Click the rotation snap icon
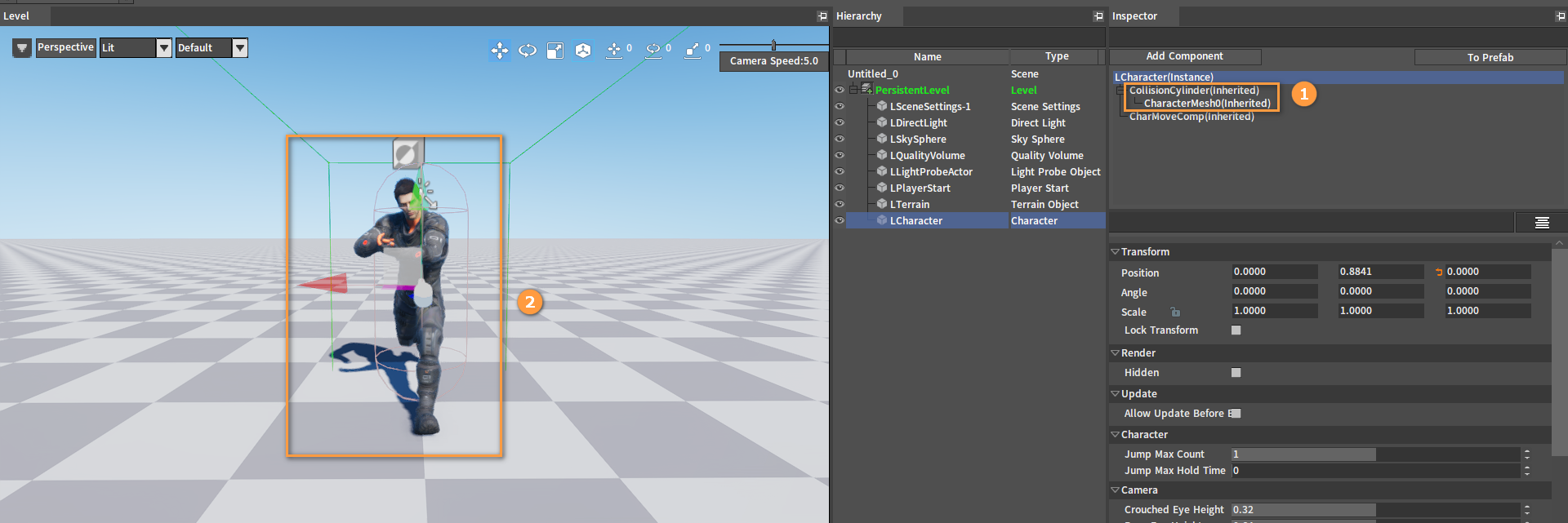Image resolution: width=1568 pixels, height=523 pixels. pyautogui.click(x=653, y=50)
